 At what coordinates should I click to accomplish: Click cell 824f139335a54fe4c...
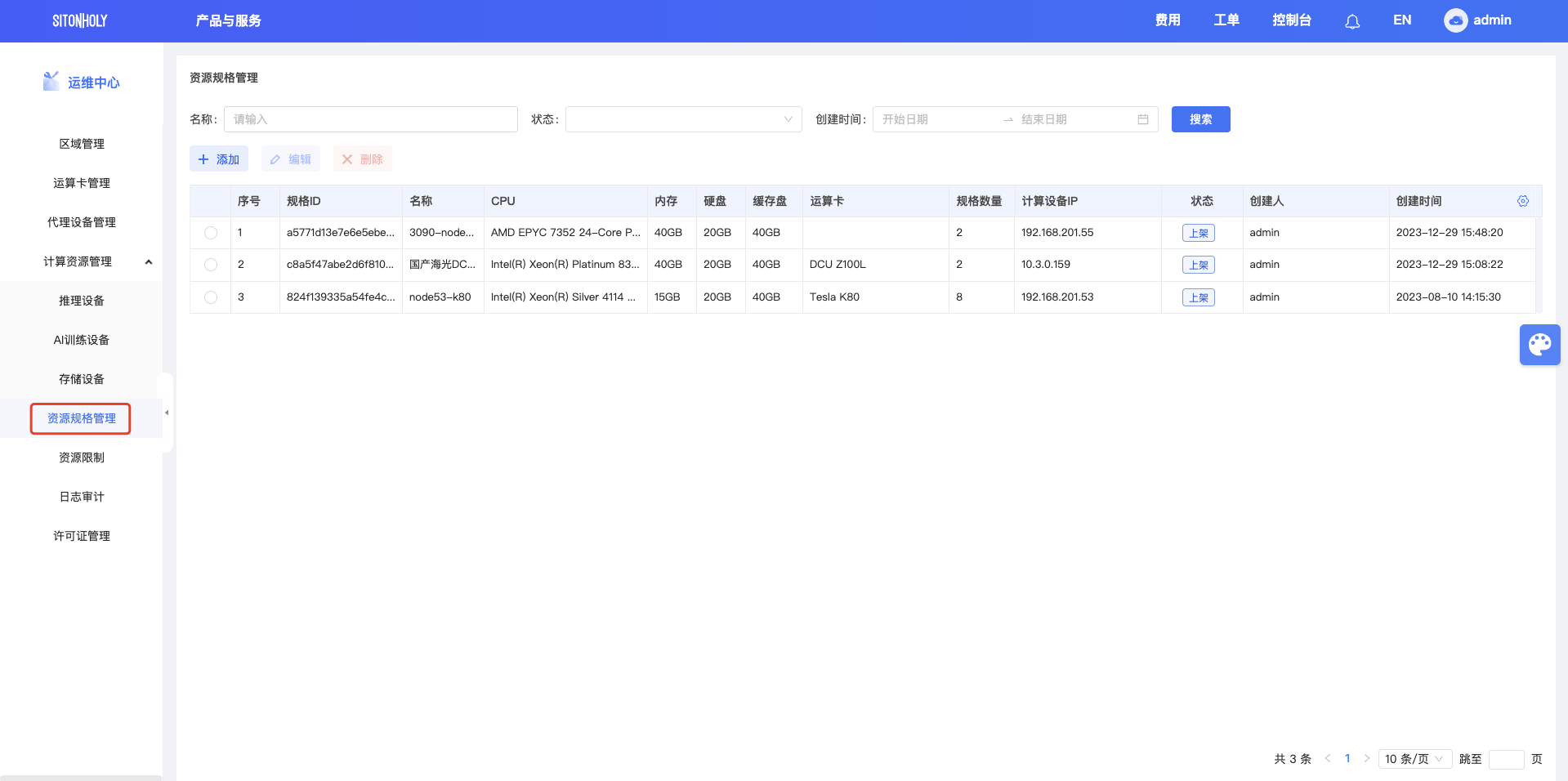pos(341,297)
